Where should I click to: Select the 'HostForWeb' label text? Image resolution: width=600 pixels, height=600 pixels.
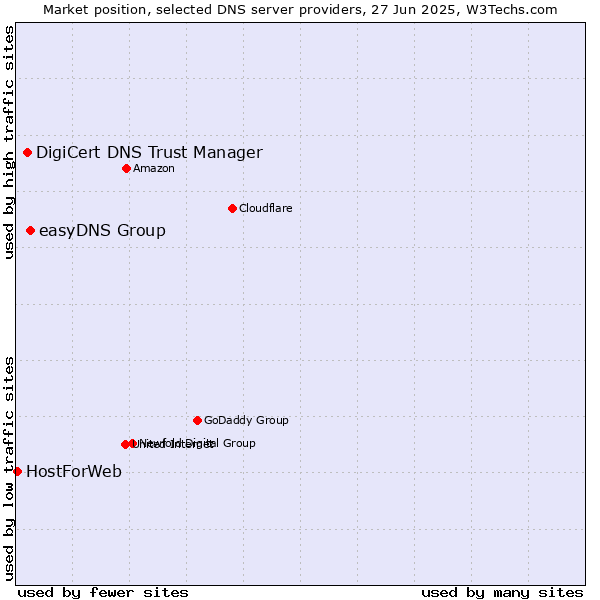coord(74,471)
